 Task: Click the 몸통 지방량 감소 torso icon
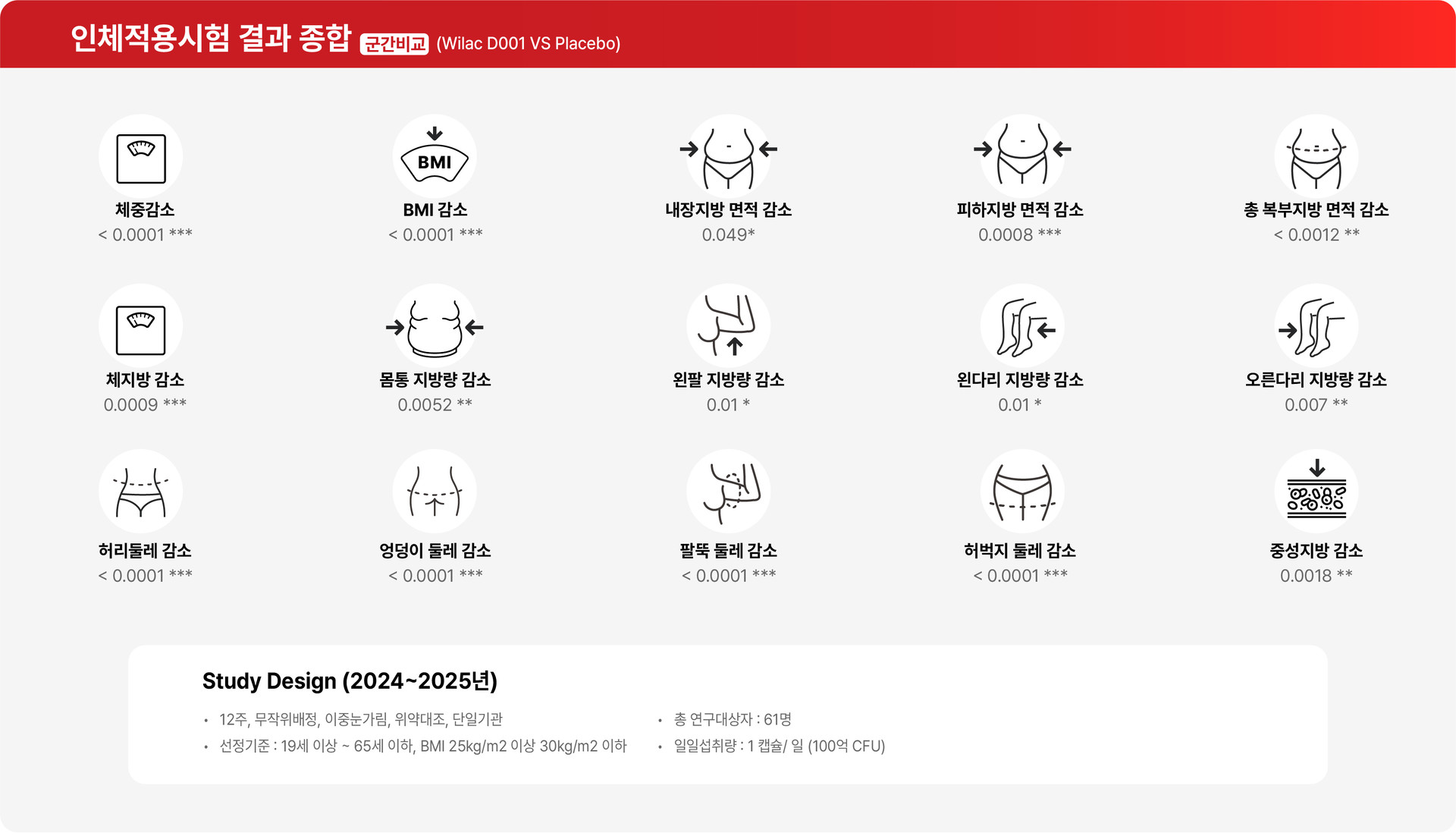pyautogui.click(x=435, y=327)
